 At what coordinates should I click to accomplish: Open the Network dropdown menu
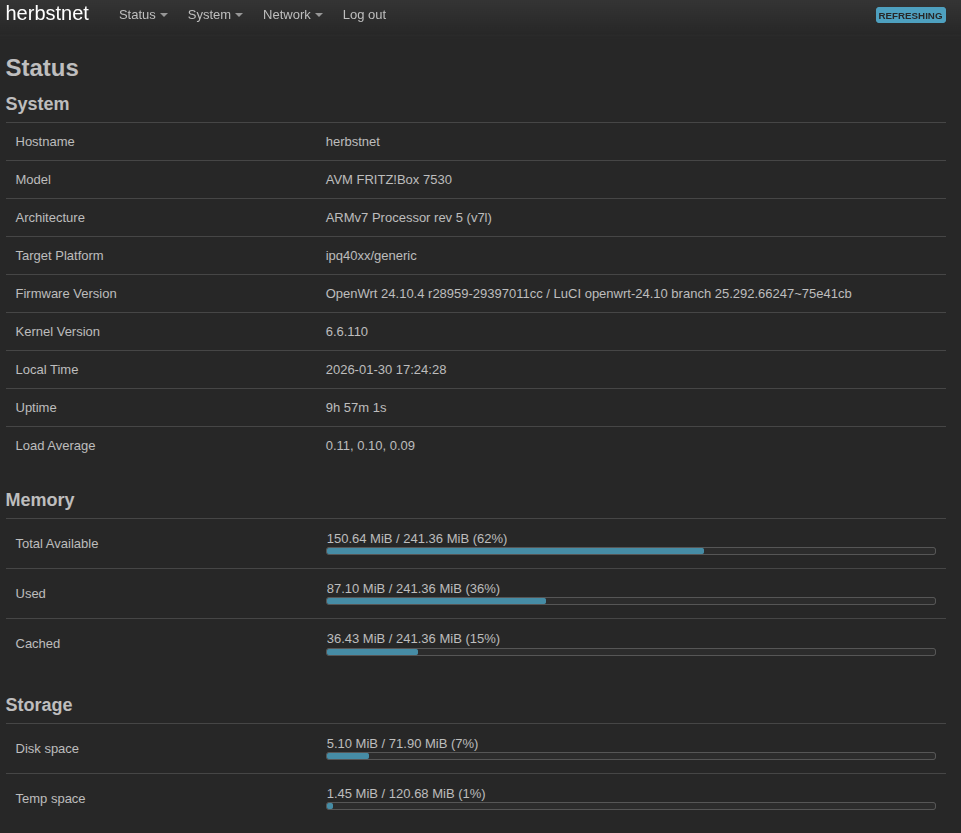292,15
